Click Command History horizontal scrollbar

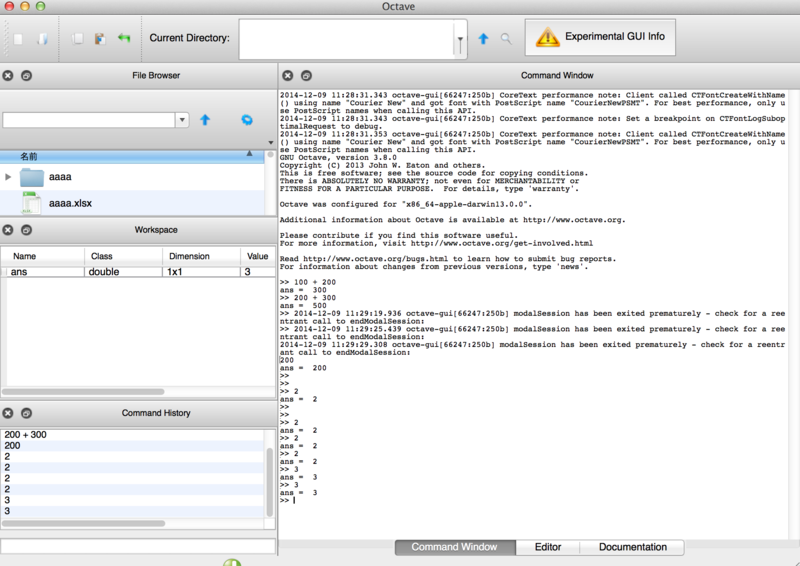point(83,523)
